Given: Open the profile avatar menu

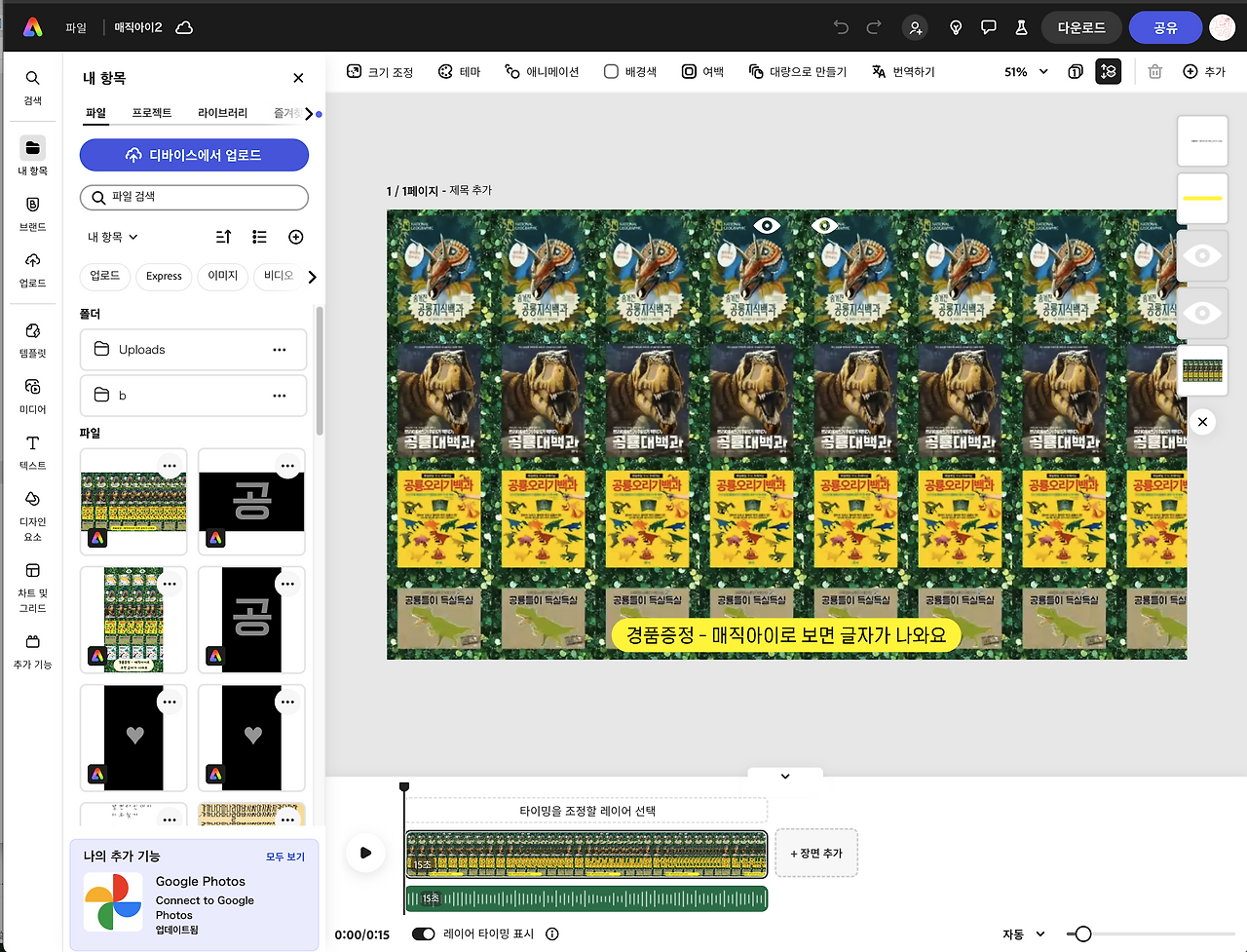Looking at the screenshot, I should point(1223,27).
